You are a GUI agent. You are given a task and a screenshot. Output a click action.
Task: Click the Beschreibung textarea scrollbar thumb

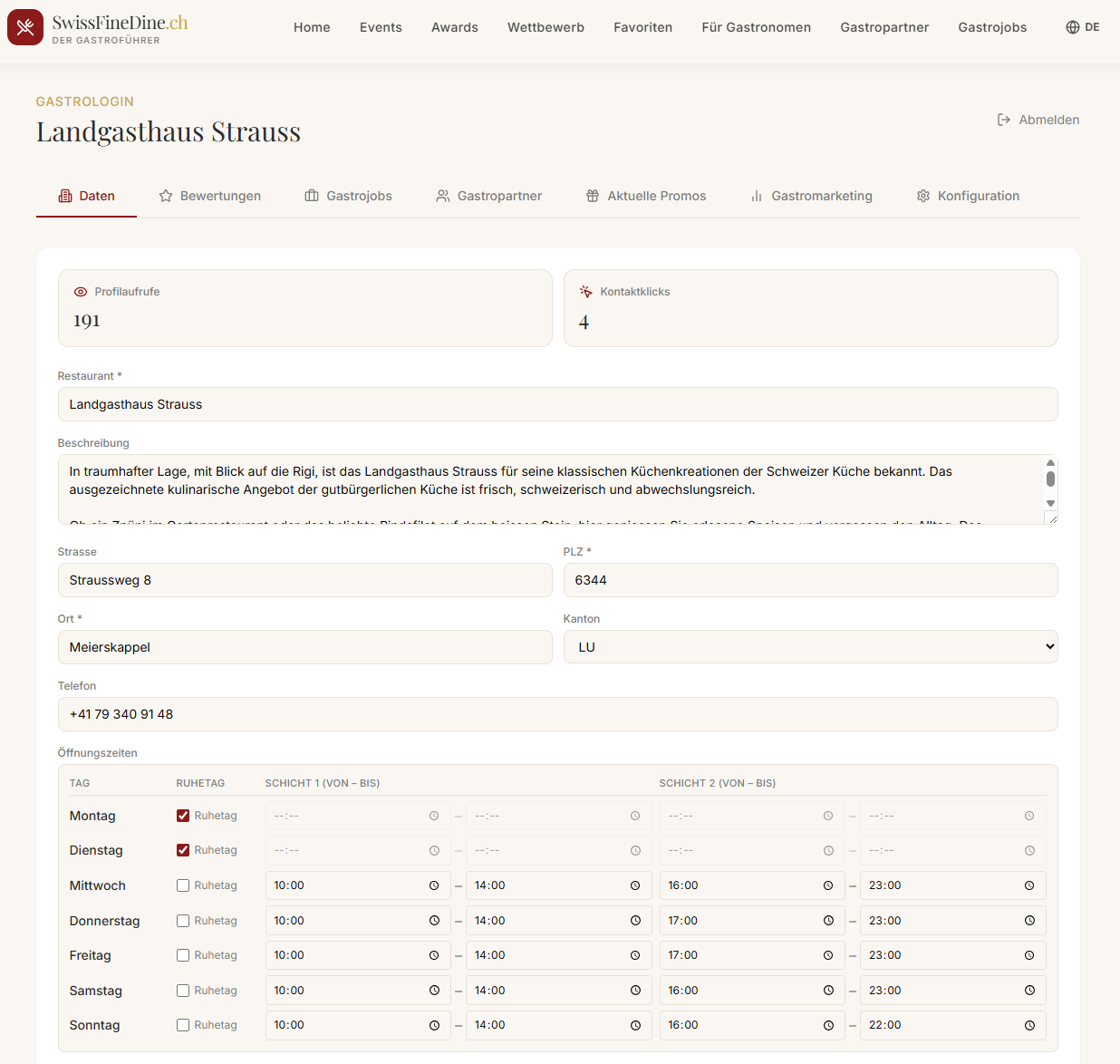[1050, 479]
